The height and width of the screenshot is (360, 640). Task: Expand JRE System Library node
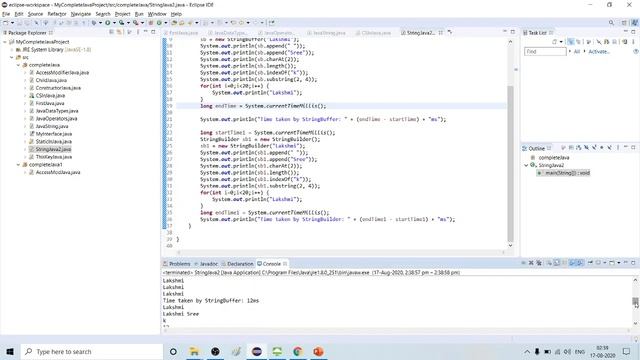pos(12,49)
